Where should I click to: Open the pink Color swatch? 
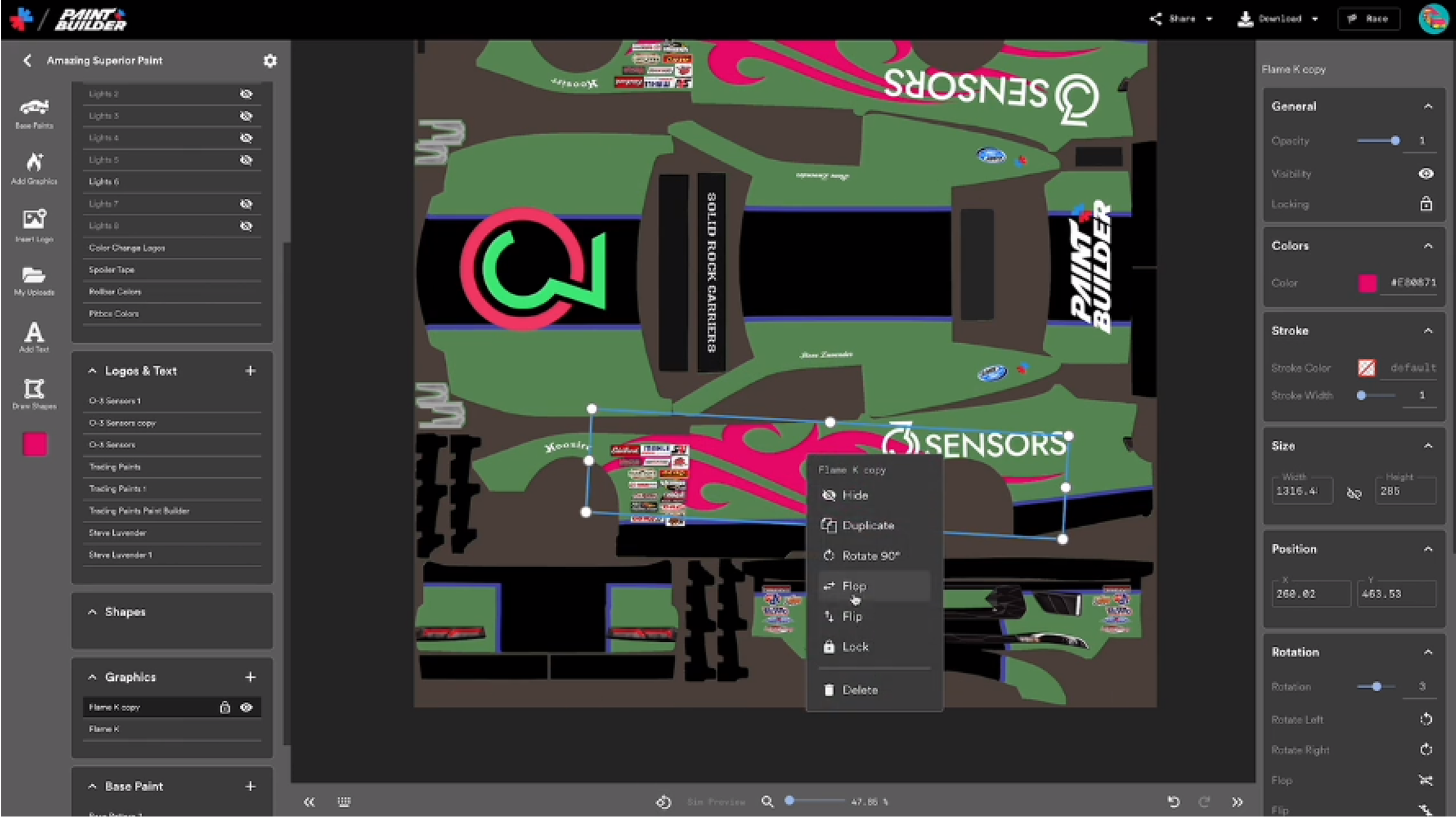click(1367, 283)
